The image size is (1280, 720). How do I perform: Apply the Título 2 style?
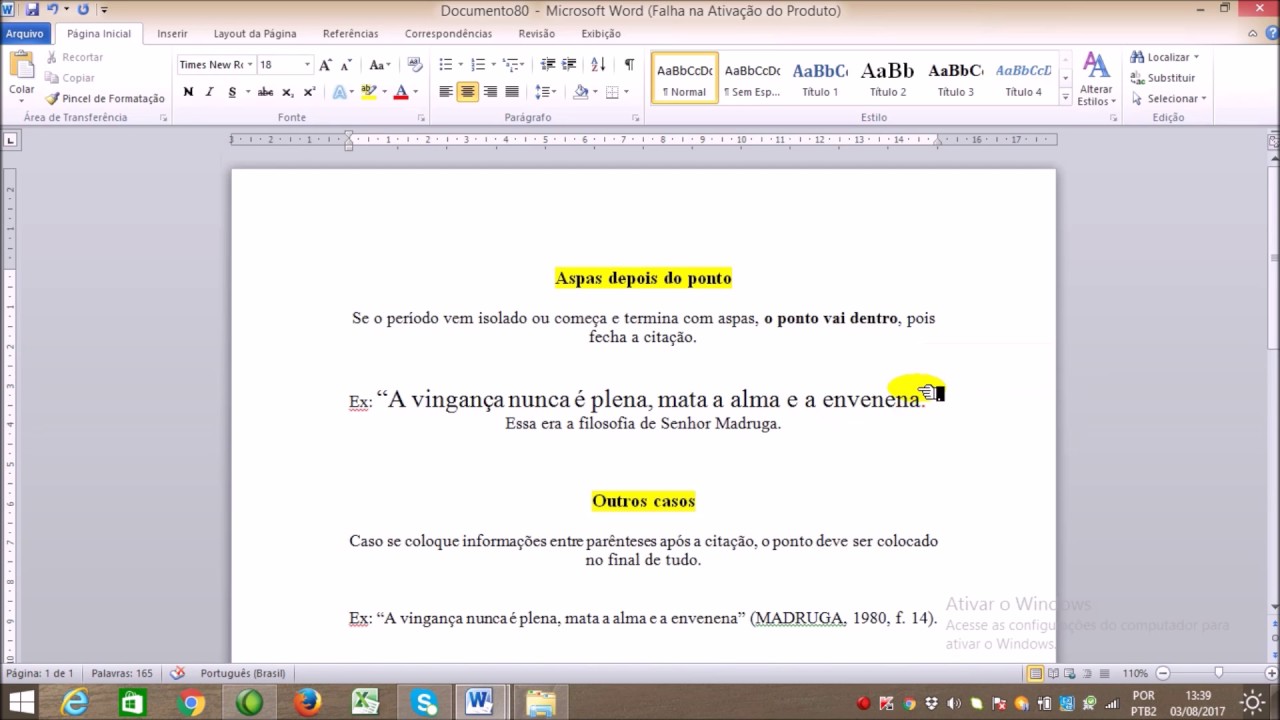point(888,79)
